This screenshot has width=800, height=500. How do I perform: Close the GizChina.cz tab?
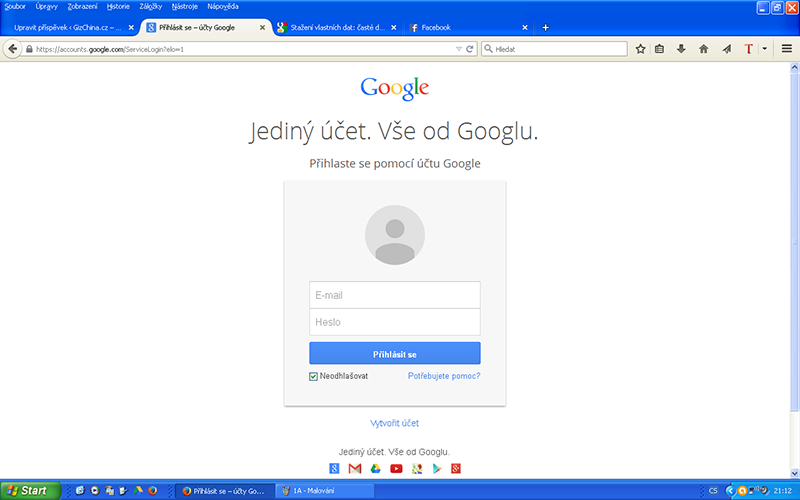(x=131, y=28)
